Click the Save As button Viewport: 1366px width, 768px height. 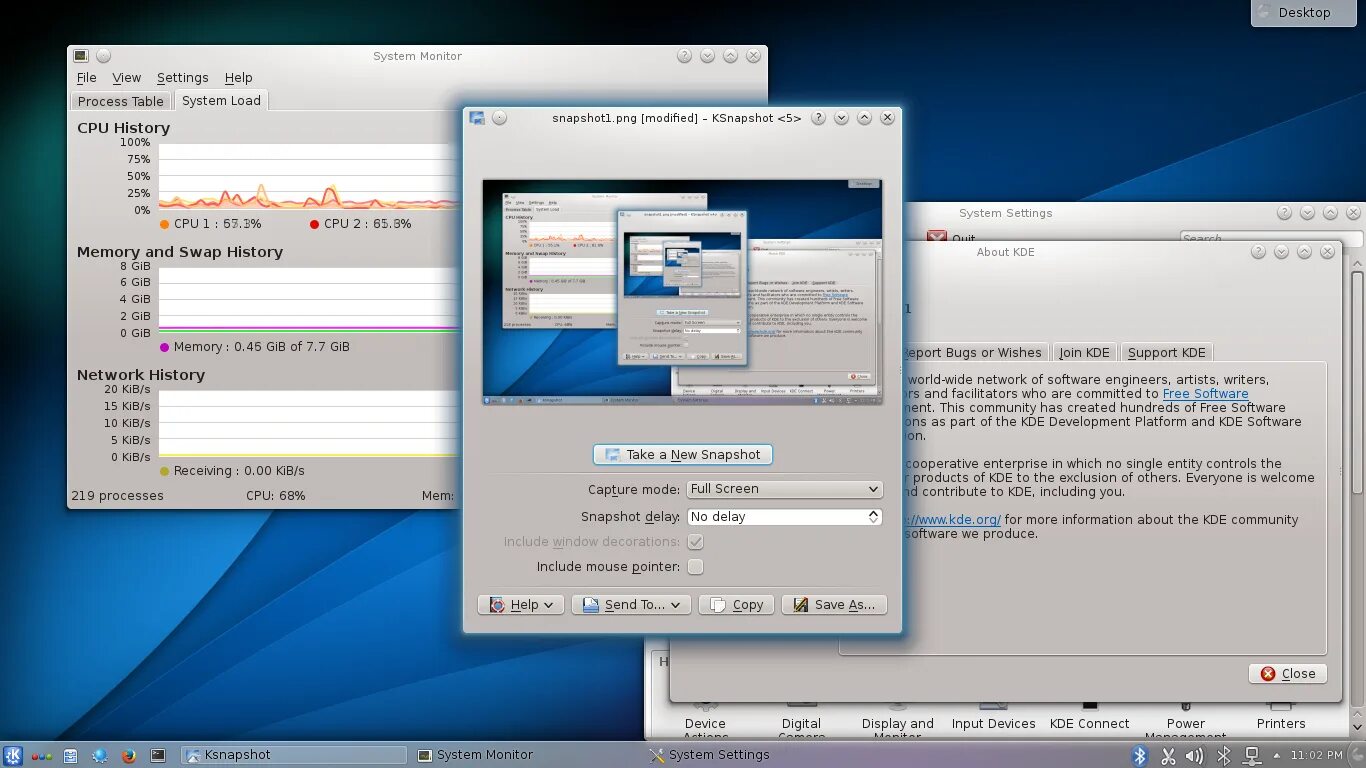tap(834, 605)
